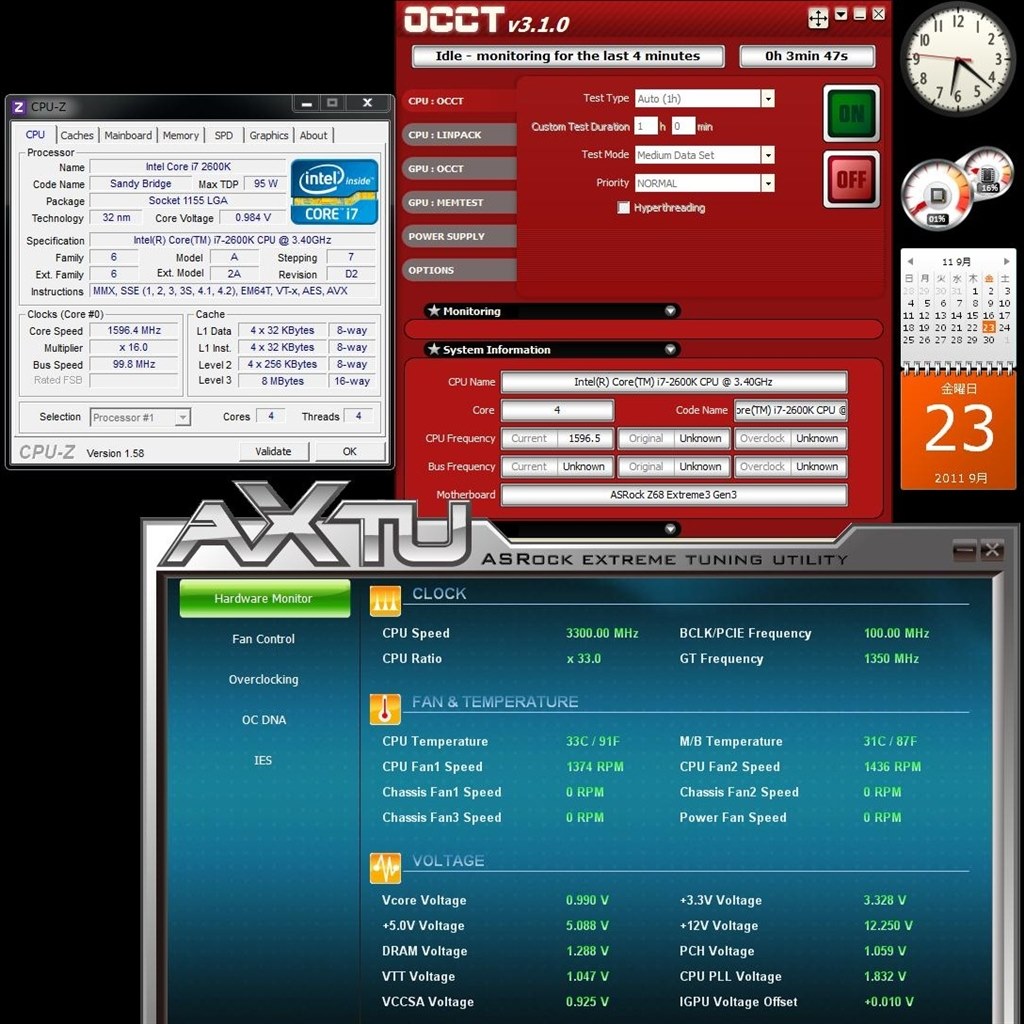Open the OCCT title bar dropdown arrow

(841, 14)
